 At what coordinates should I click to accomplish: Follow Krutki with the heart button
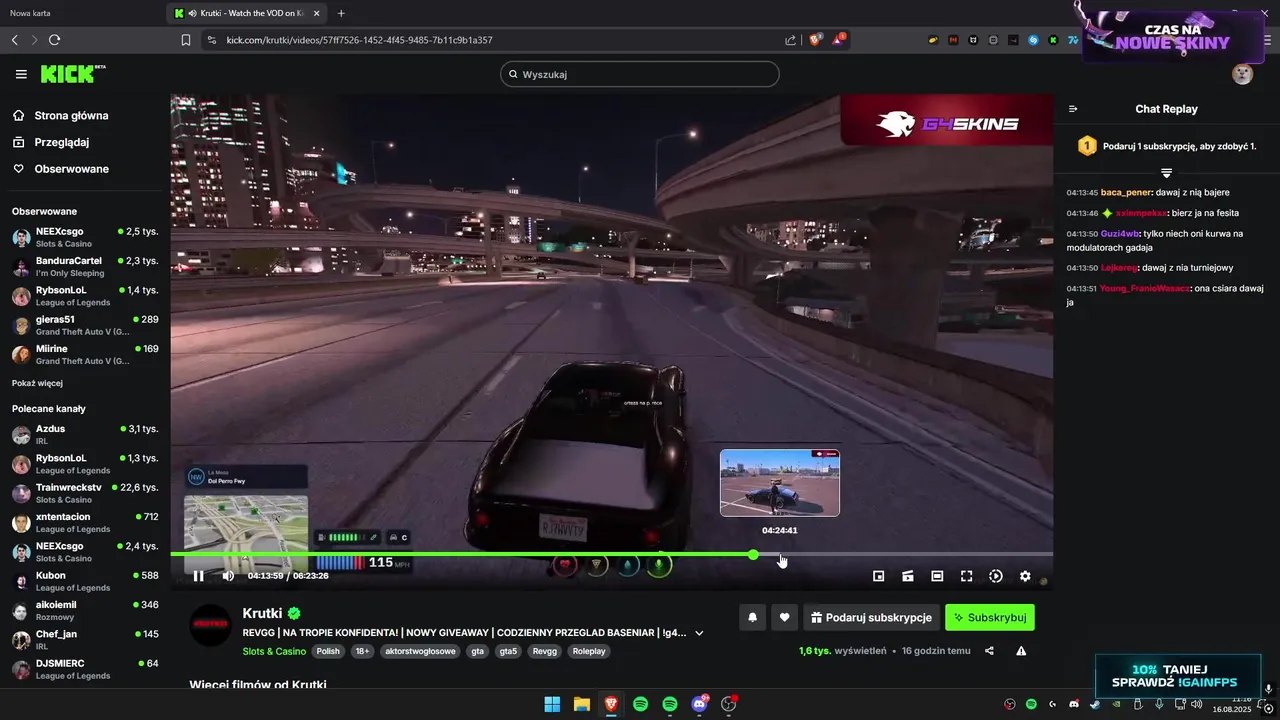[784, 618]
